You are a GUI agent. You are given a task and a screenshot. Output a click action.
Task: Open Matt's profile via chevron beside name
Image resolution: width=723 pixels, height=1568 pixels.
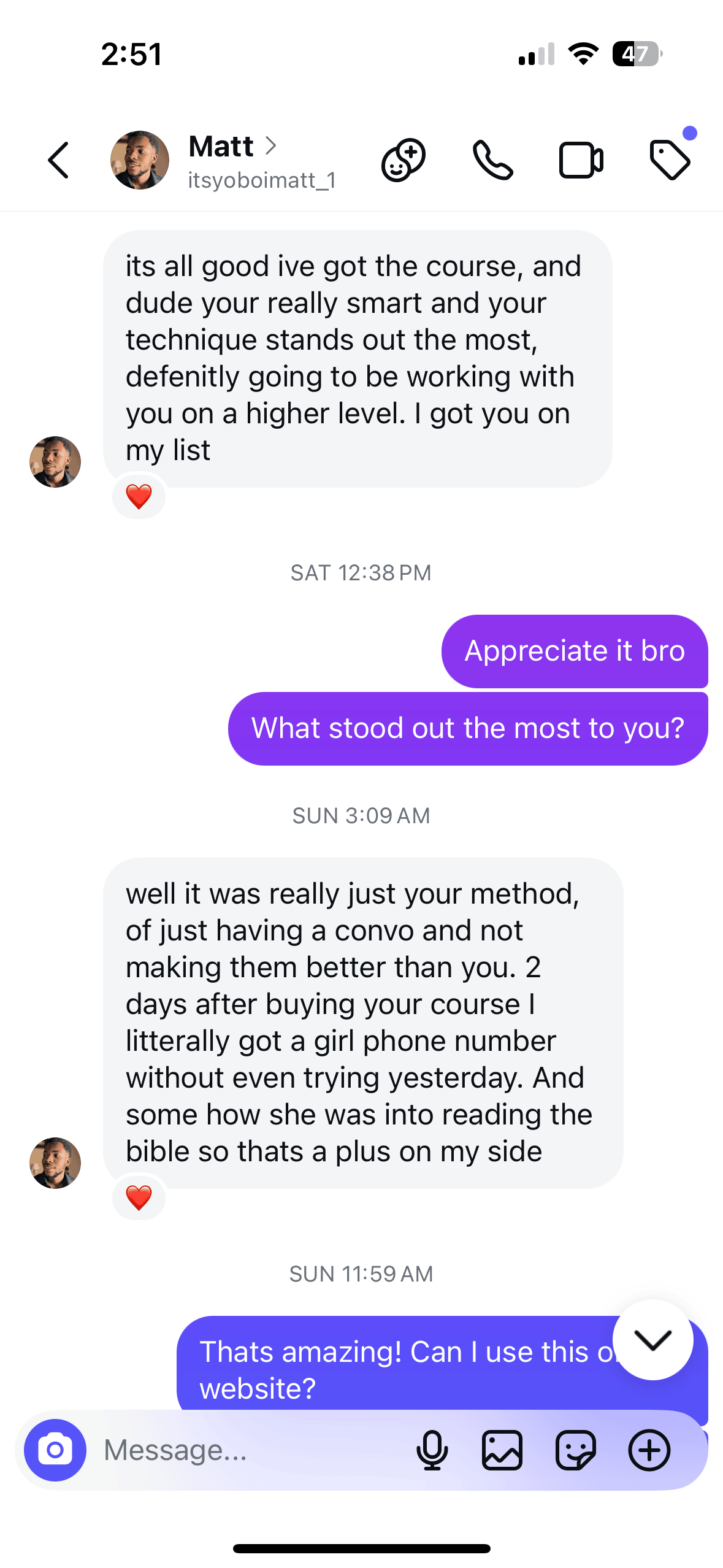[270, 146]
